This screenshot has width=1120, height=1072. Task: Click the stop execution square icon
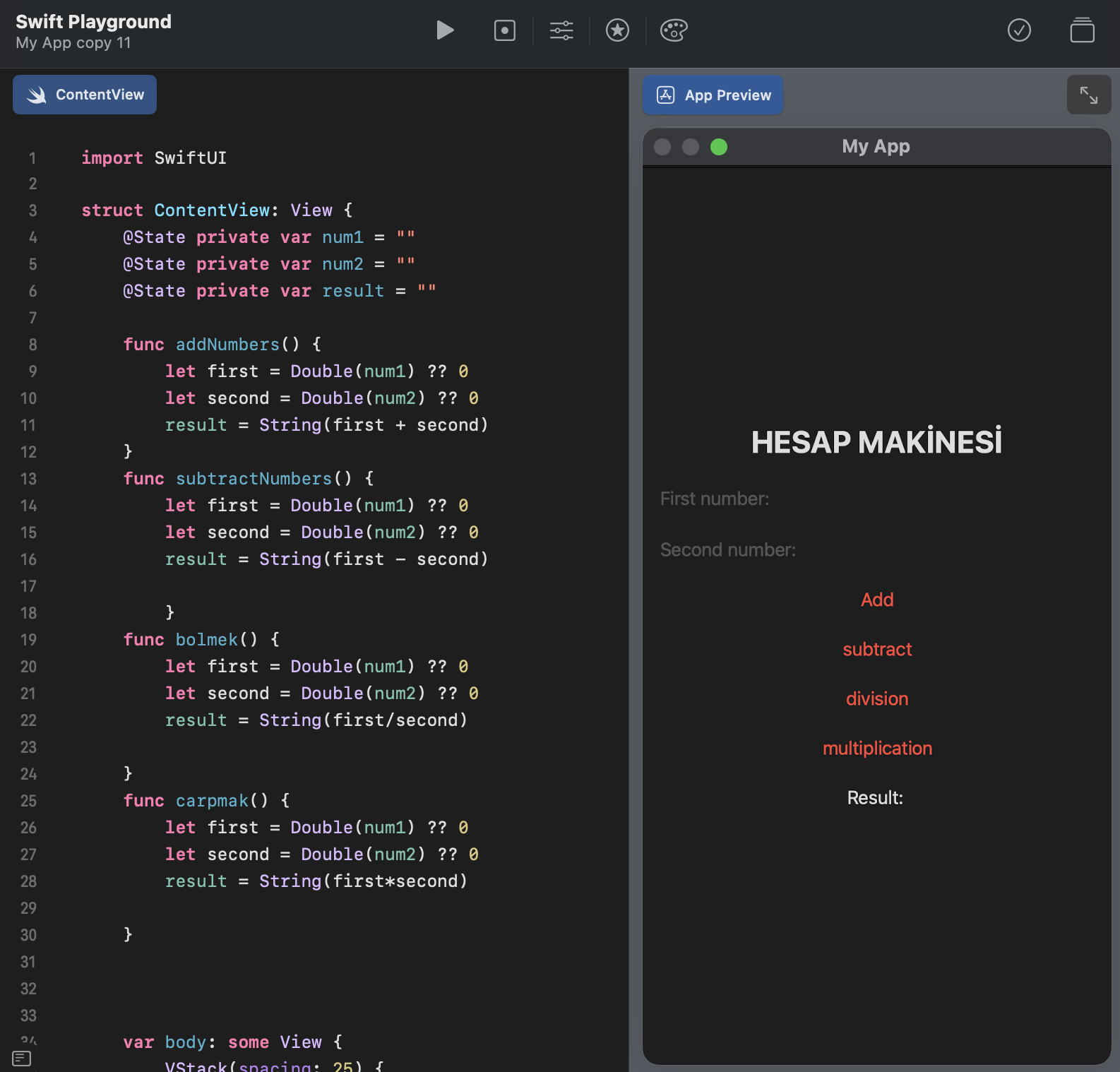(x=504, y=30)
